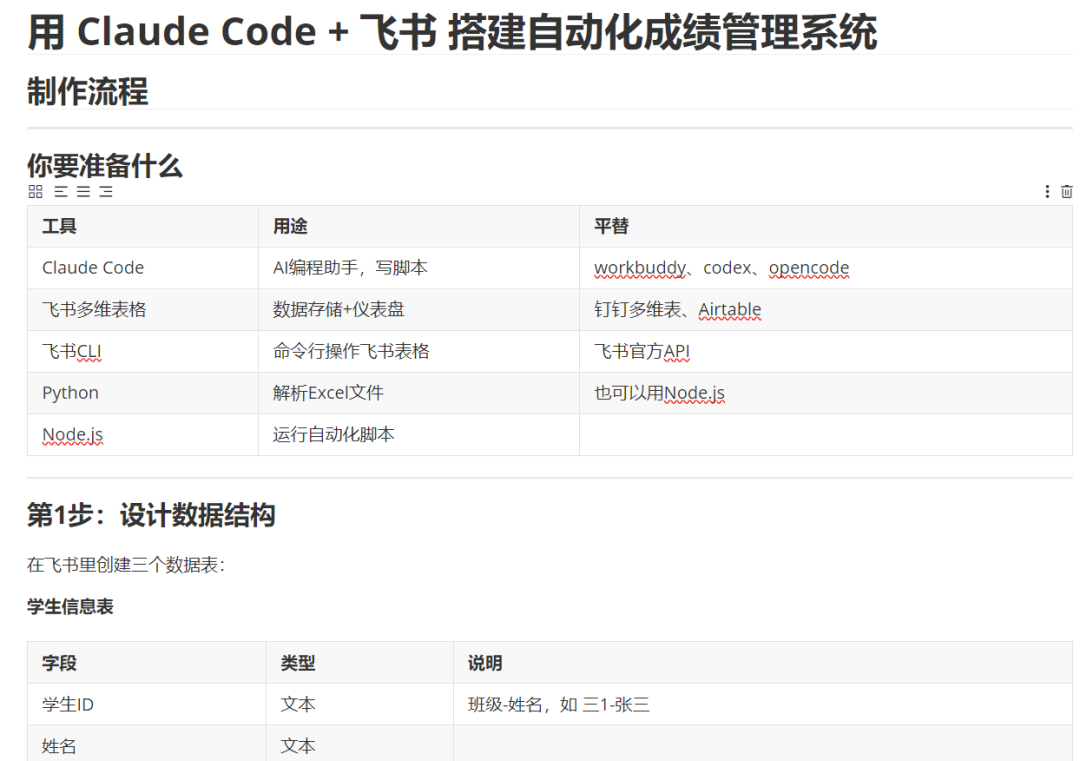Select the Python table cell

coord(143,393)
